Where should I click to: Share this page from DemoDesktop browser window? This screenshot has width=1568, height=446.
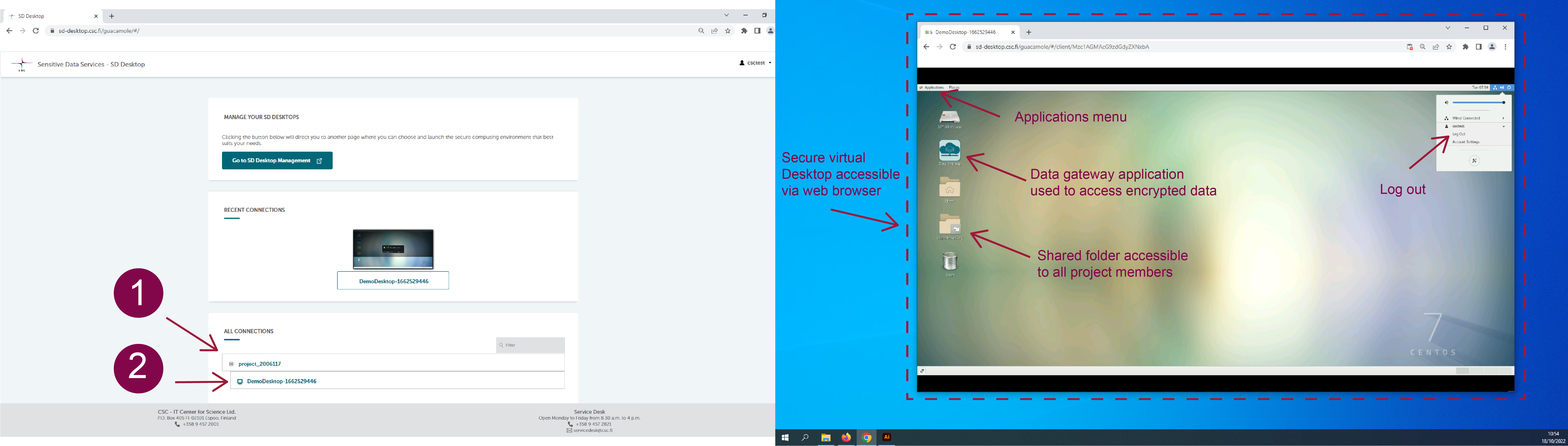[x=1436, y=47]
